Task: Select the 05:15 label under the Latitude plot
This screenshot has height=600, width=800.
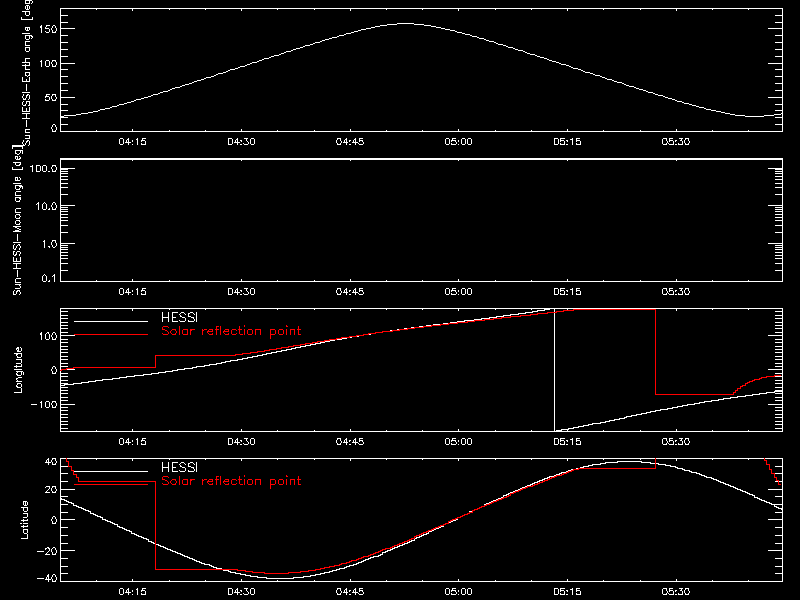Action: tap(567, 591)
